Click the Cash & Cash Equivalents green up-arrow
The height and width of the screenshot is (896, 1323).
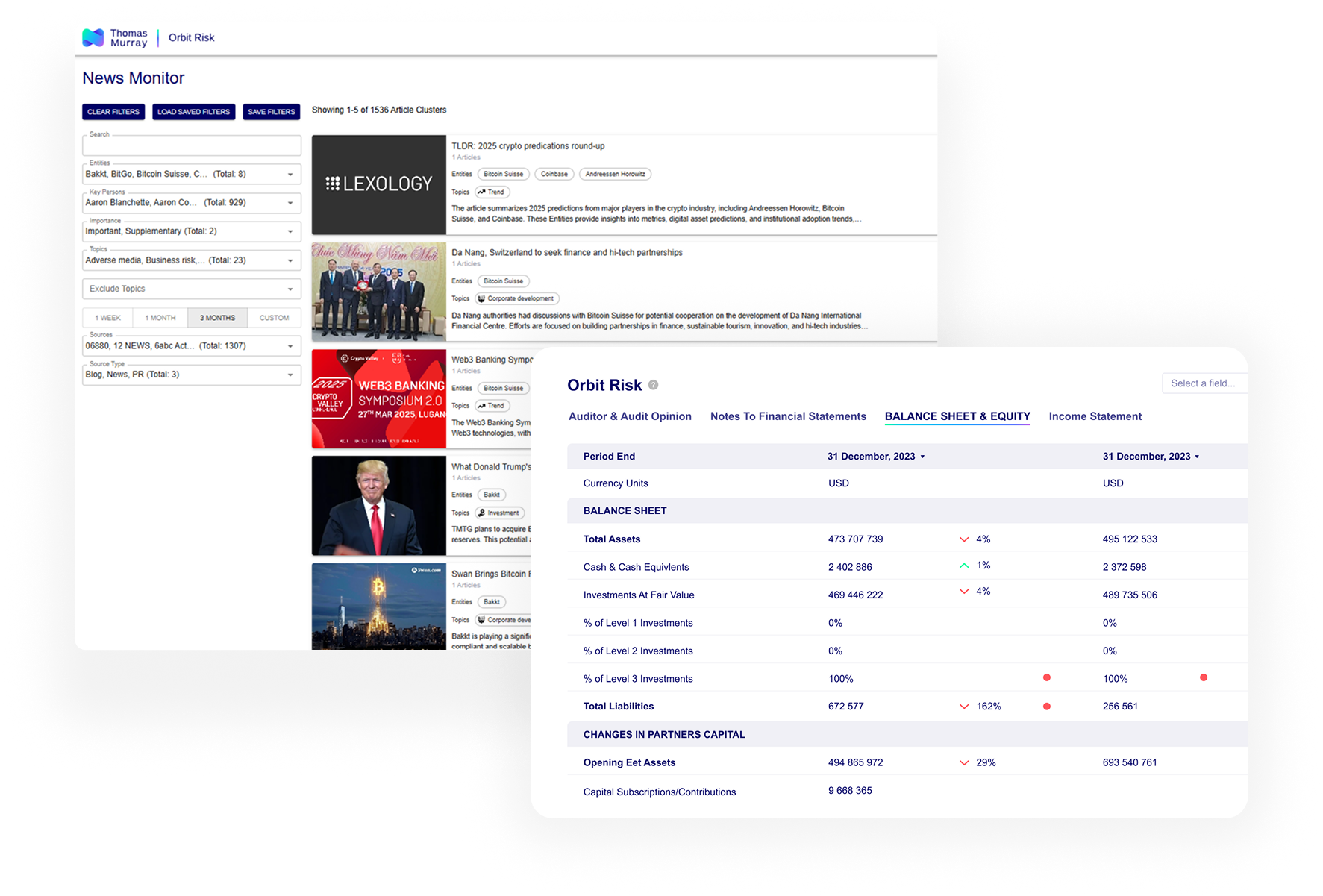tap(964, 566)
